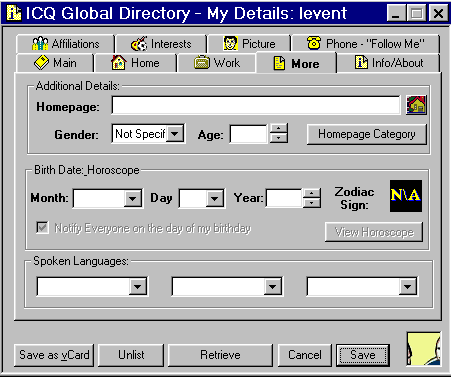
Task: Open the first Spoken Languages dropdown
Action: coord(138,286)
